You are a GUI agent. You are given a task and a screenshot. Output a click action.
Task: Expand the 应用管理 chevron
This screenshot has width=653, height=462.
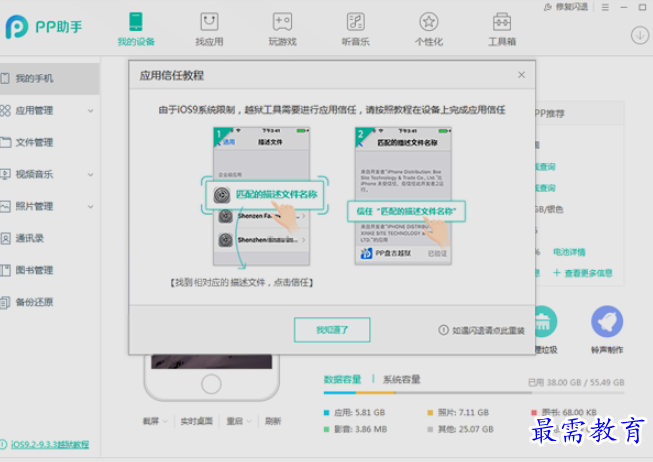(x=90, y=111)
